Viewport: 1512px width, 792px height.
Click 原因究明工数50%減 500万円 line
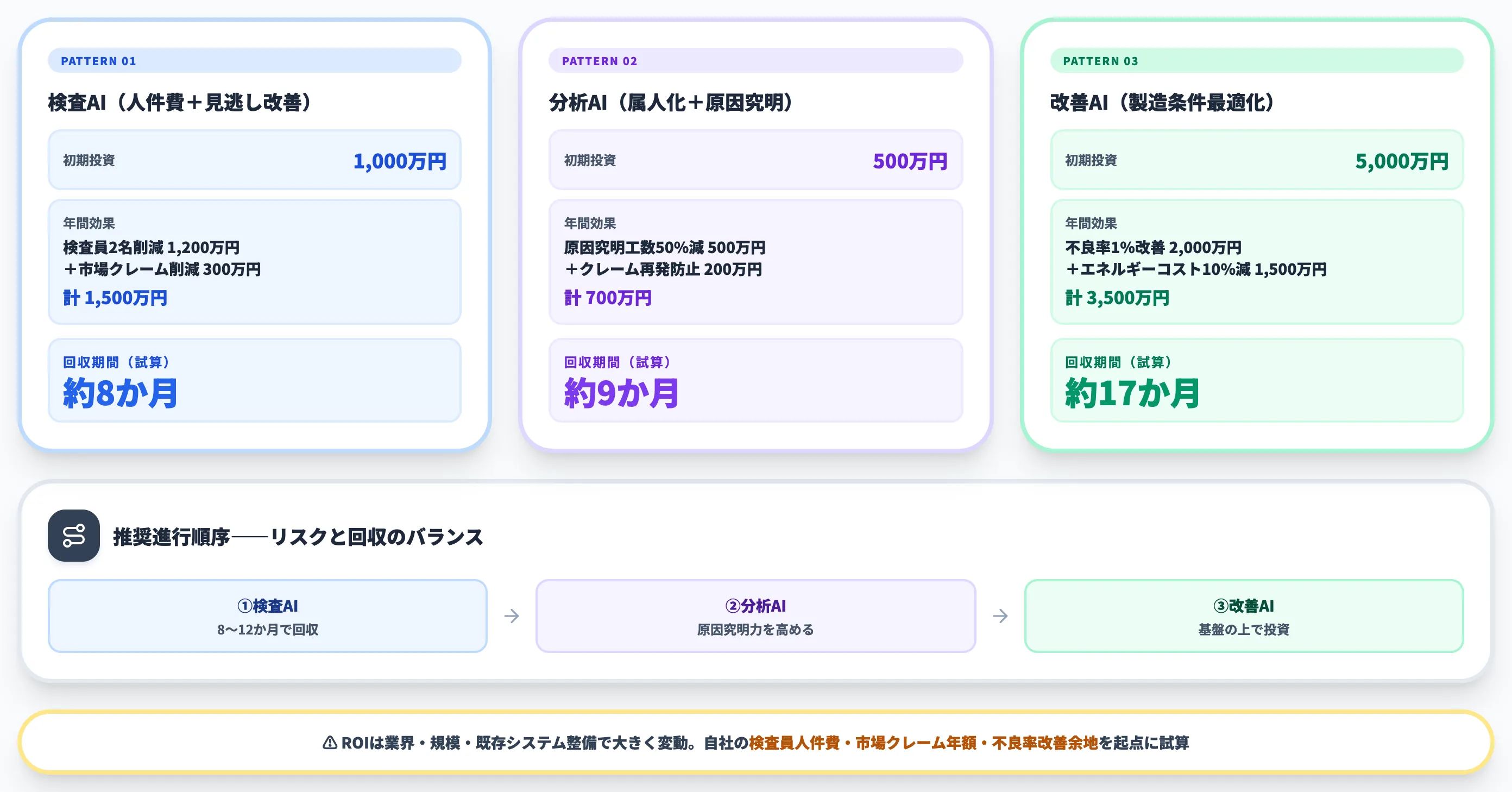pos(664,247)
